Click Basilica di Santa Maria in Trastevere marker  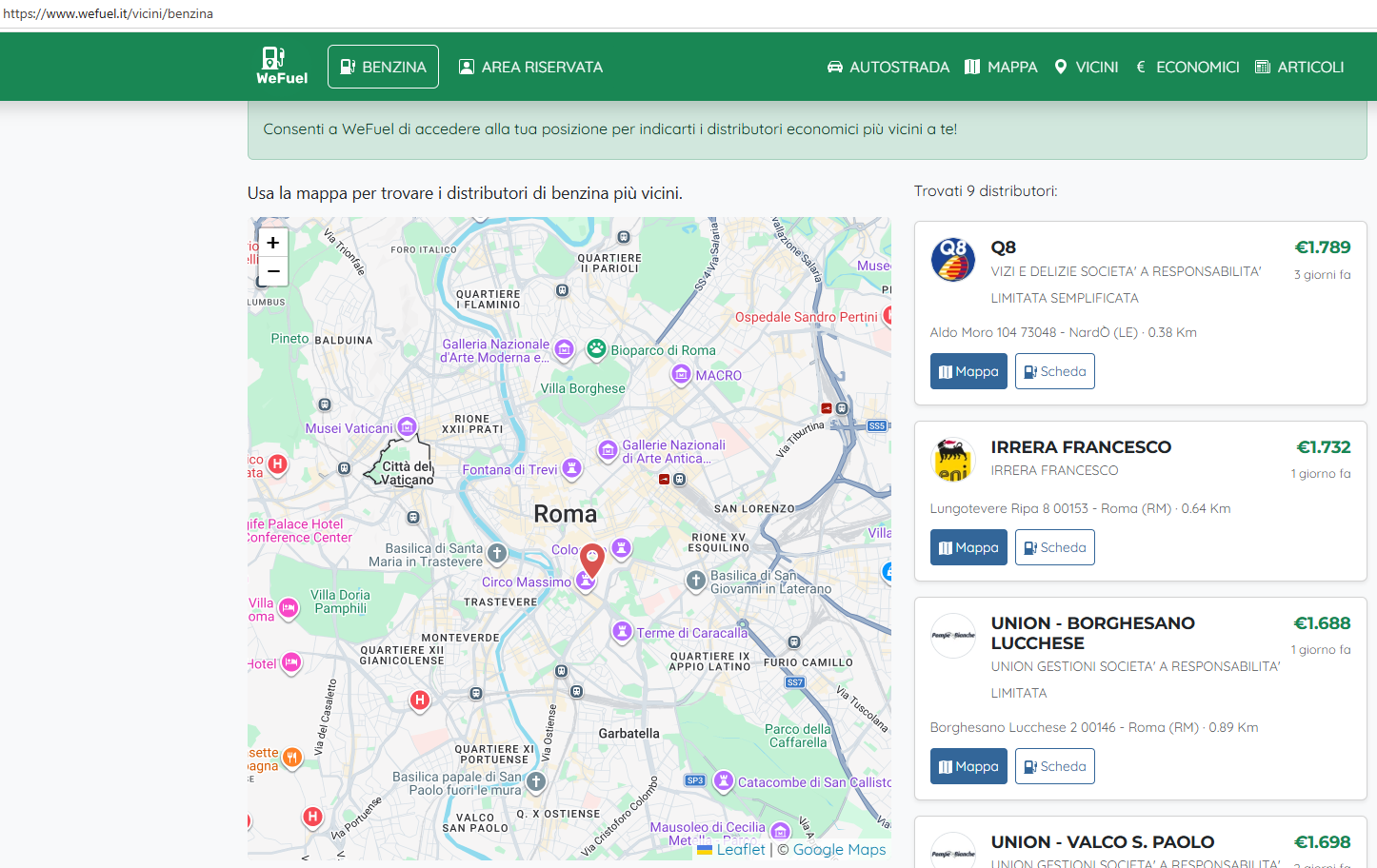coord(497,553)
